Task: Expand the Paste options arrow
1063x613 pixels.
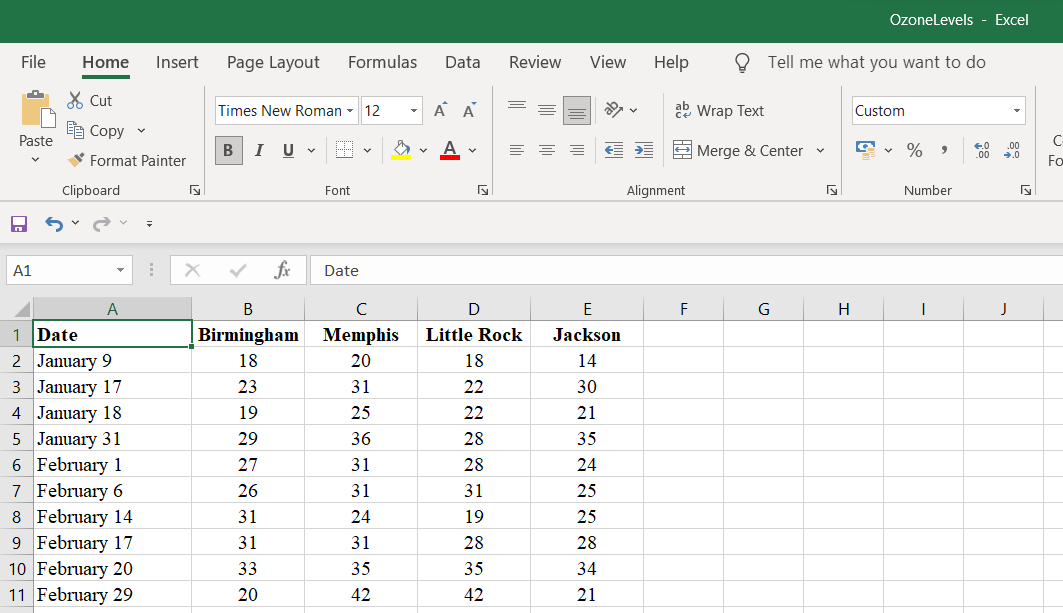Action: coord(35,160)
